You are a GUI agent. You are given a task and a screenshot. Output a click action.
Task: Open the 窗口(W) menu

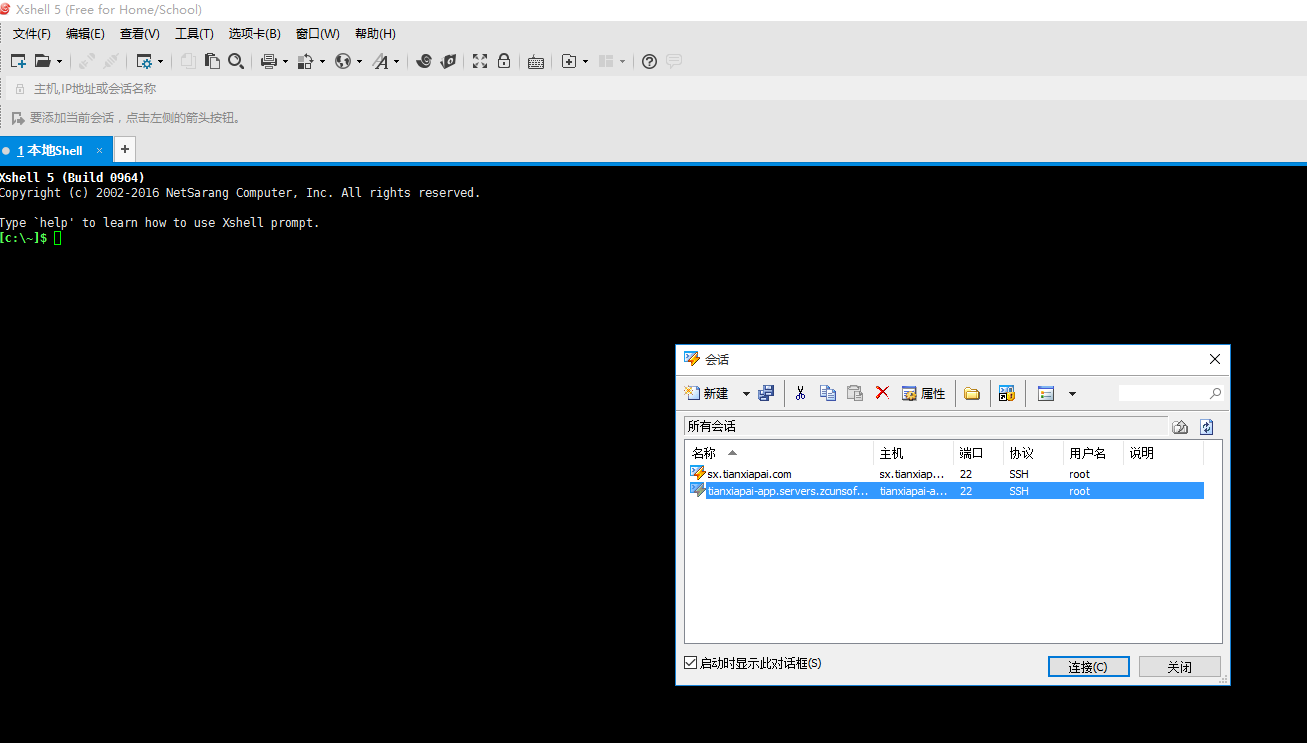pyautogui.click(x=318, y=34)
